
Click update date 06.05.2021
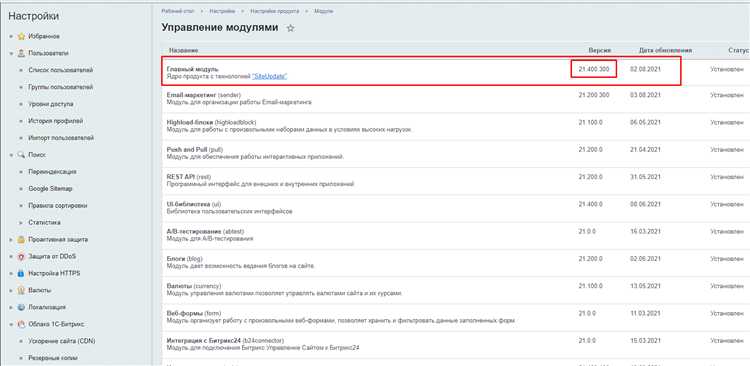tap(645, 122)
